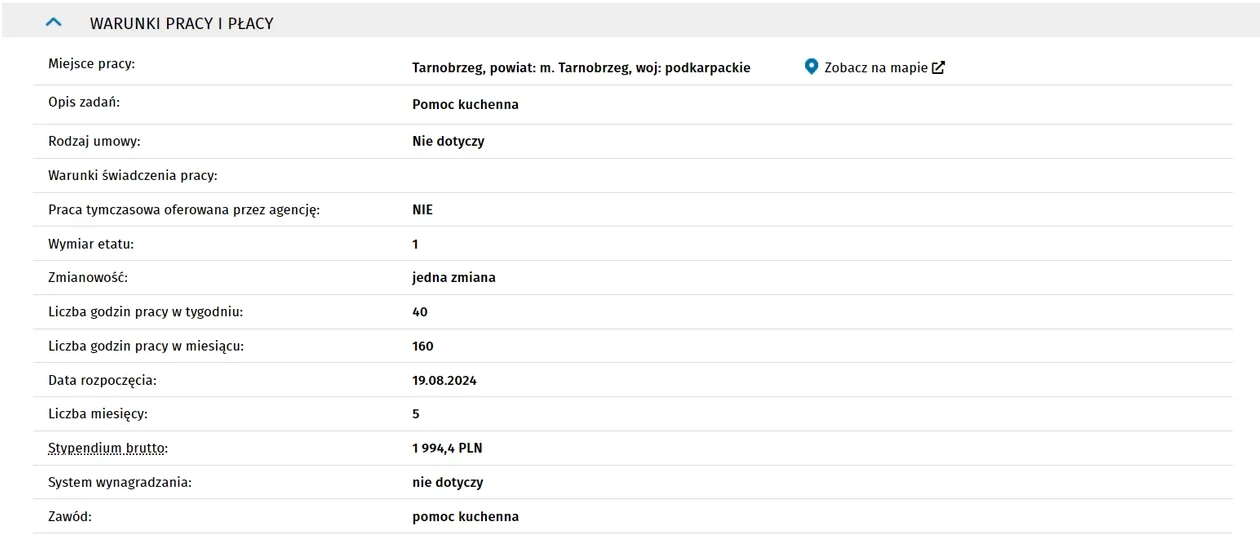
Task: Click the weekly hours value 40
Action: [x=420, y=312]
